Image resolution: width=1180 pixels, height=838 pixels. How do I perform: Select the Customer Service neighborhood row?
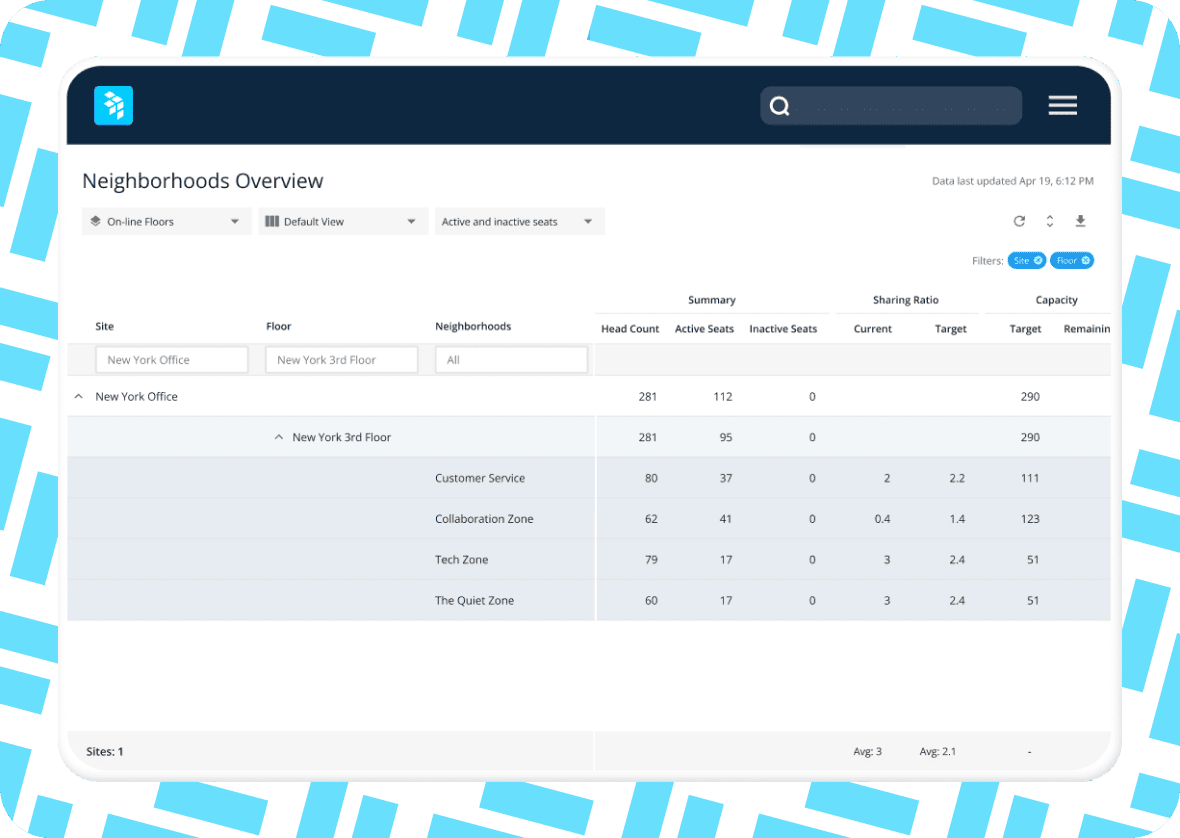pos(480,478)
